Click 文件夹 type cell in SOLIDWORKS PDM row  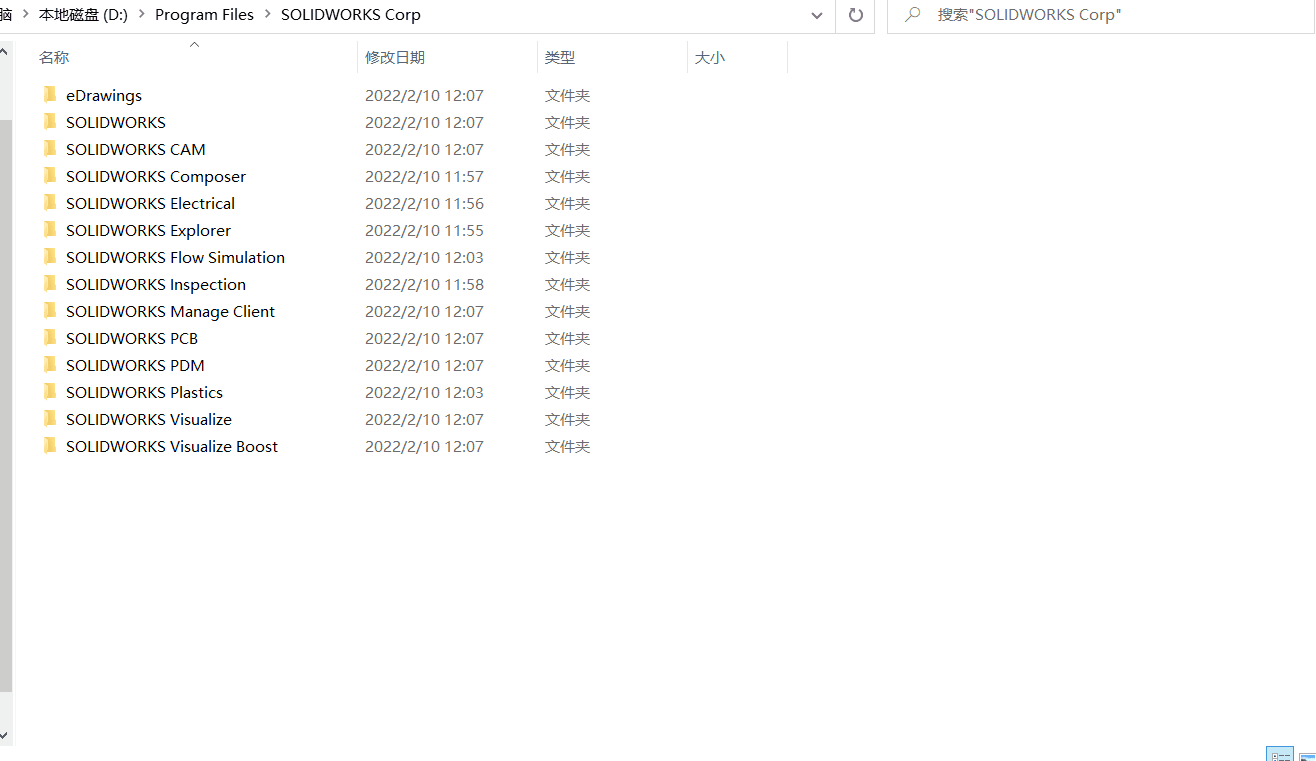[567, 366]
